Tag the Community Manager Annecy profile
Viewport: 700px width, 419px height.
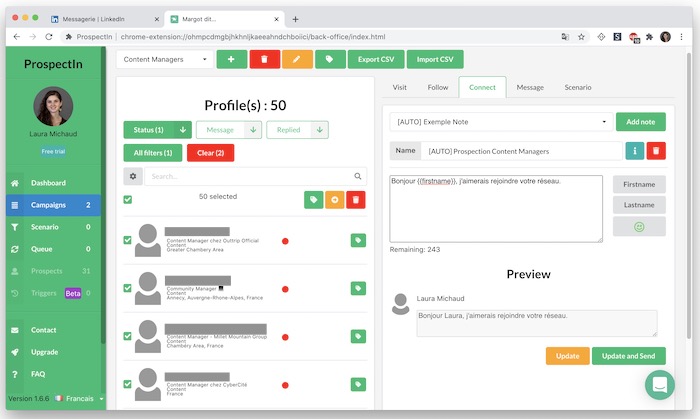358,289
